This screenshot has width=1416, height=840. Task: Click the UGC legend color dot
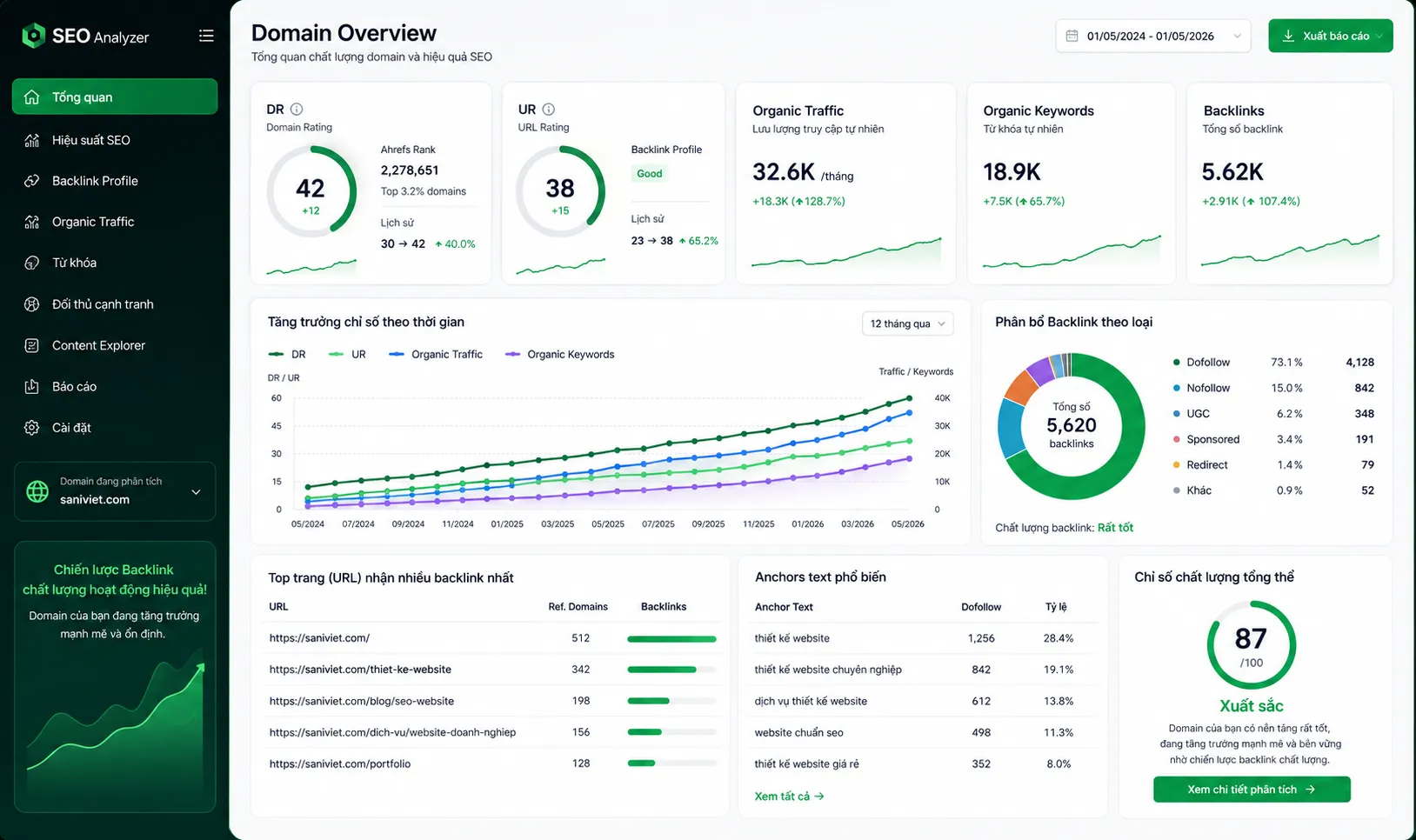1177,414
